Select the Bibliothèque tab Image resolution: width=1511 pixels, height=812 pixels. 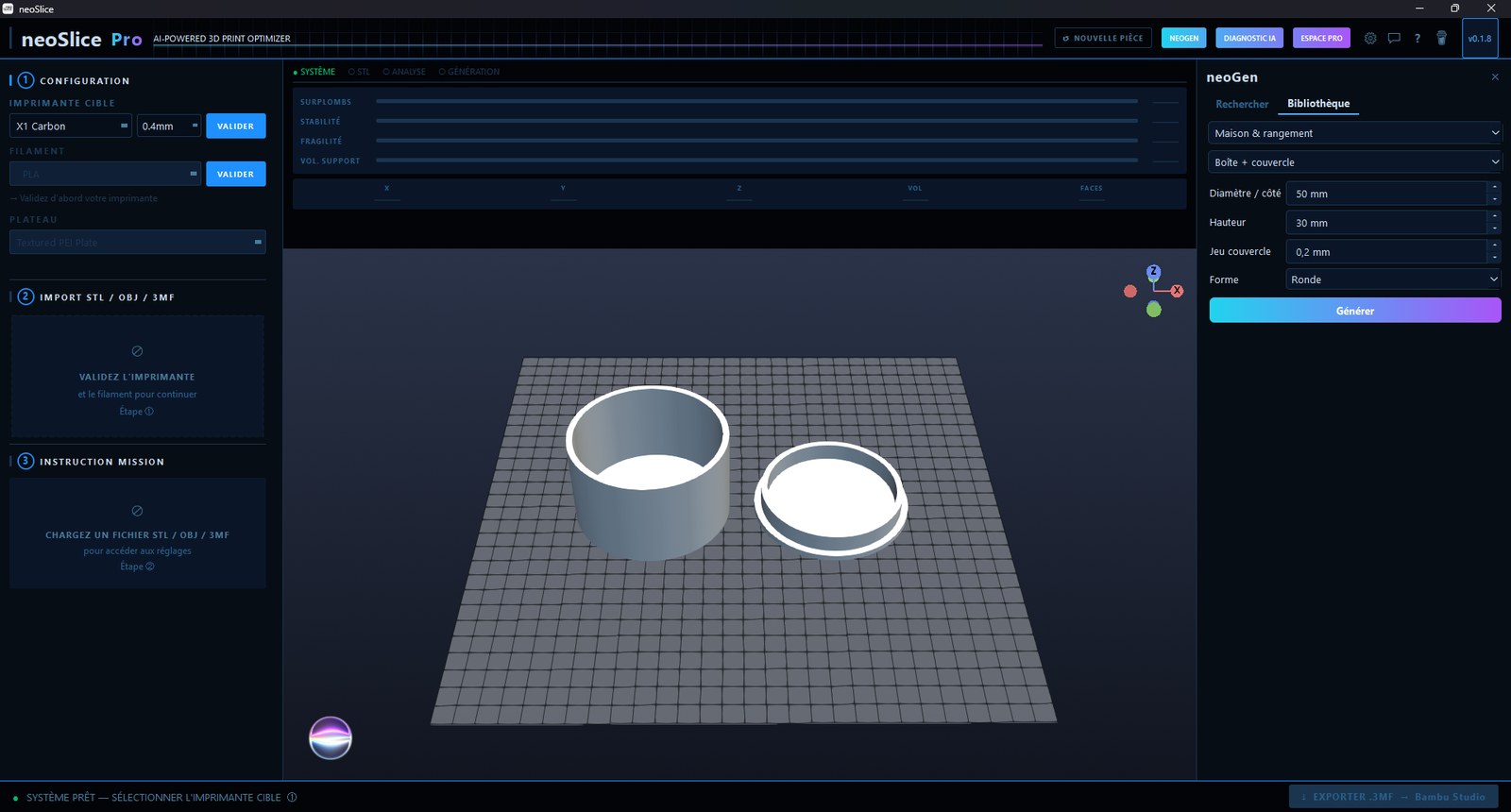coord(1318,104)
